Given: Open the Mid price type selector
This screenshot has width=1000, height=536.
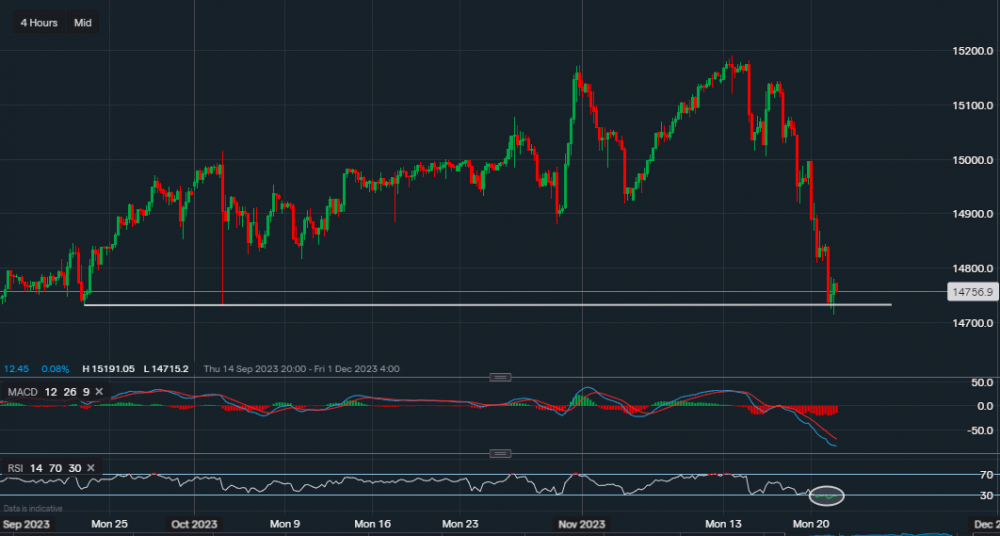Looking at the screenshot, I should [83, 22].
